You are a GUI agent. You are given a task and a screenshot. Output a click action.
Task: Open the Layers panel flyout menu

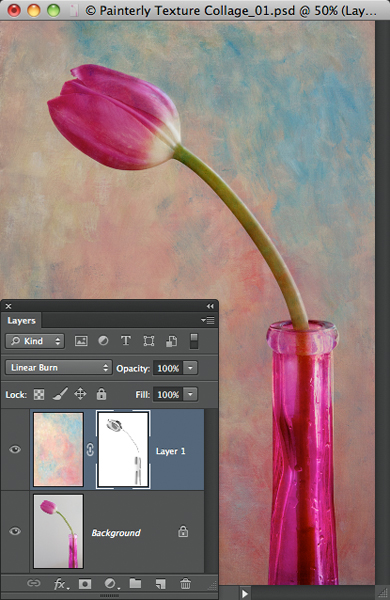tap(208, 320)
